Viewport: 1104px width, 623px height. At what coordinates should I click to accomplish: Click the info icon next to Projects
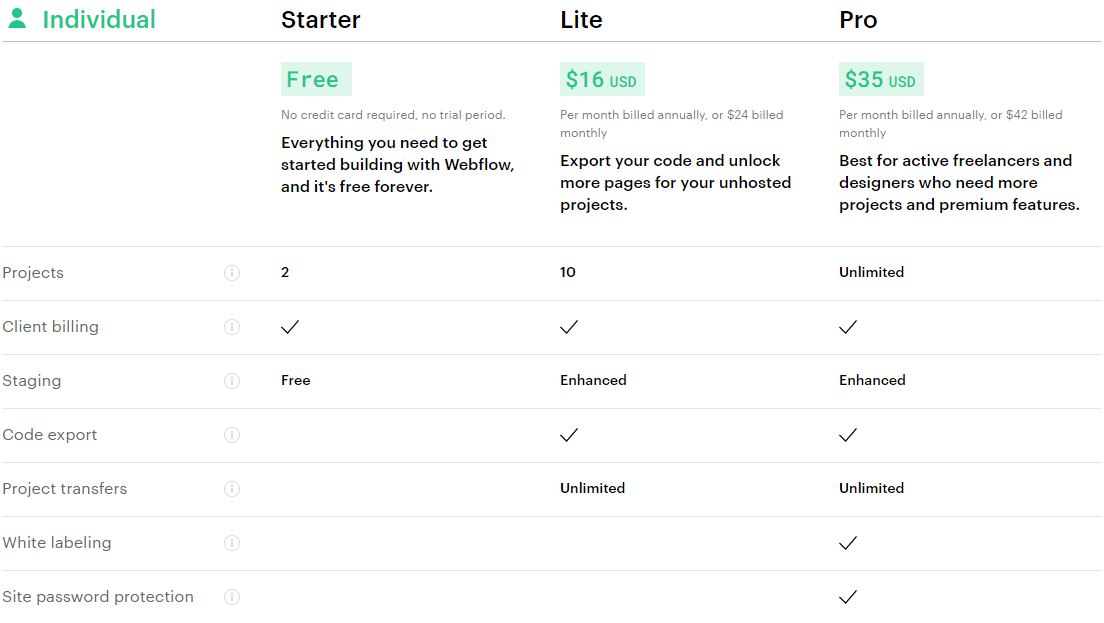(x=232, y=273)
